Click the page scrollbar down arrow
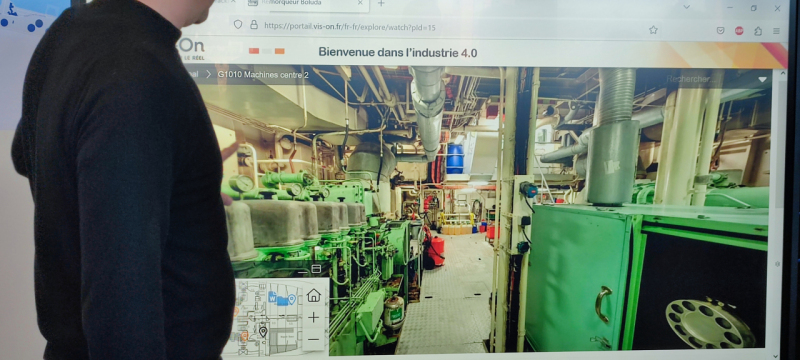 coord(776,356)
